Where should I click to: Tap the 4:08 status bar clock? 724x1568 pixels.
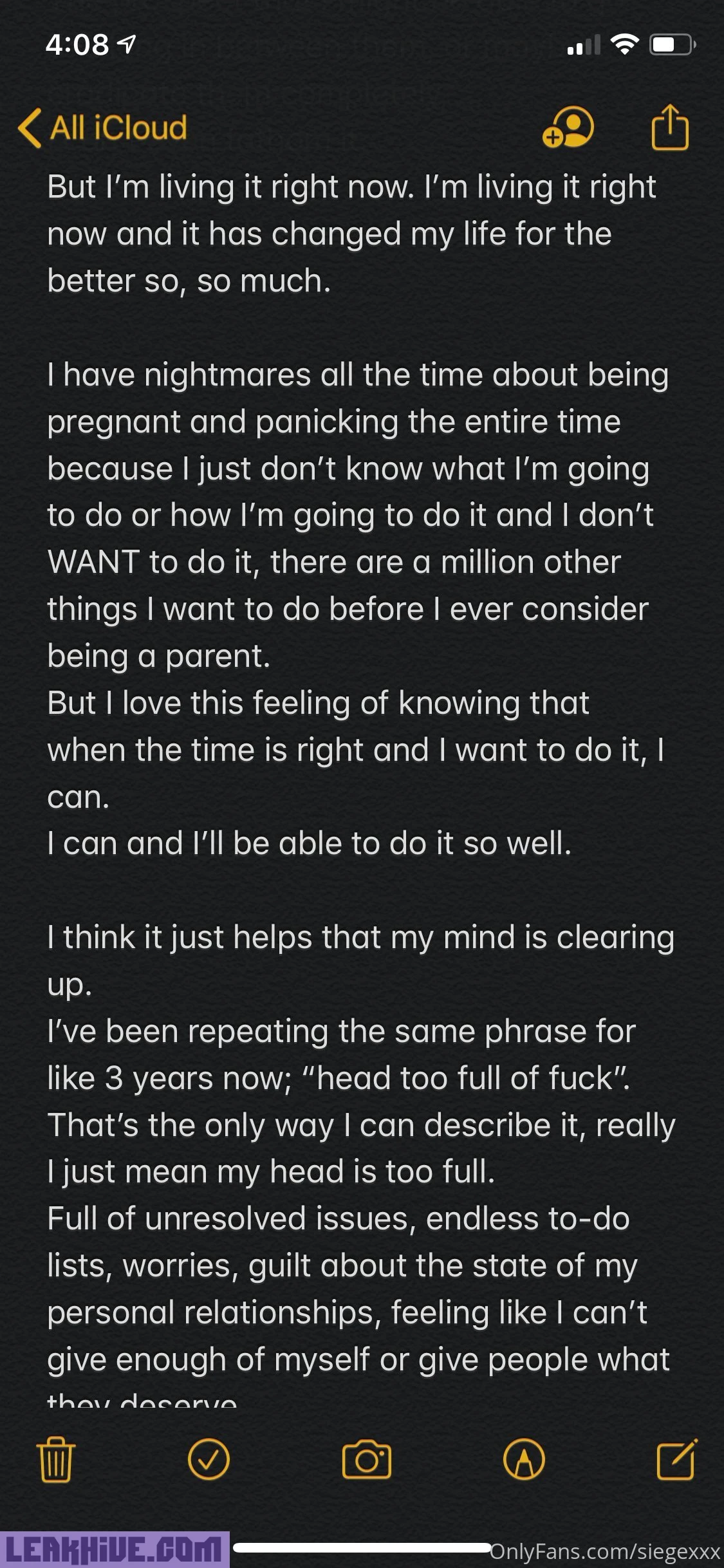coord(77,44)
